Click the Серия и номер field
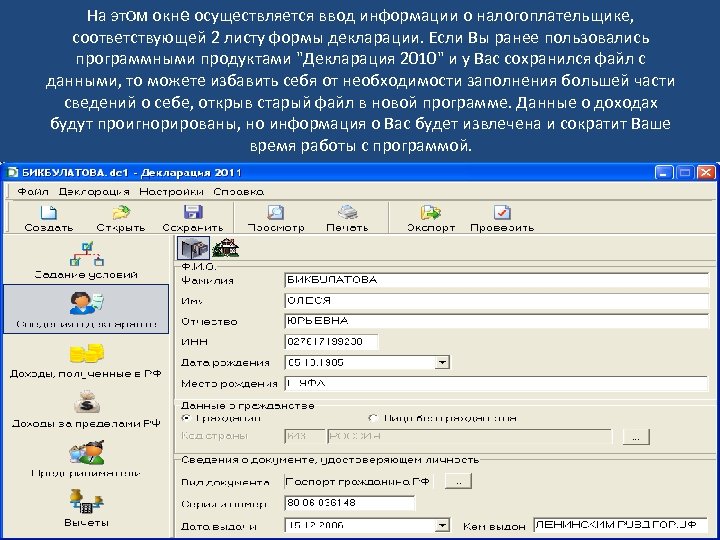Image resolution: width=720 pixels, height=540 pixels. click(349, 503)
